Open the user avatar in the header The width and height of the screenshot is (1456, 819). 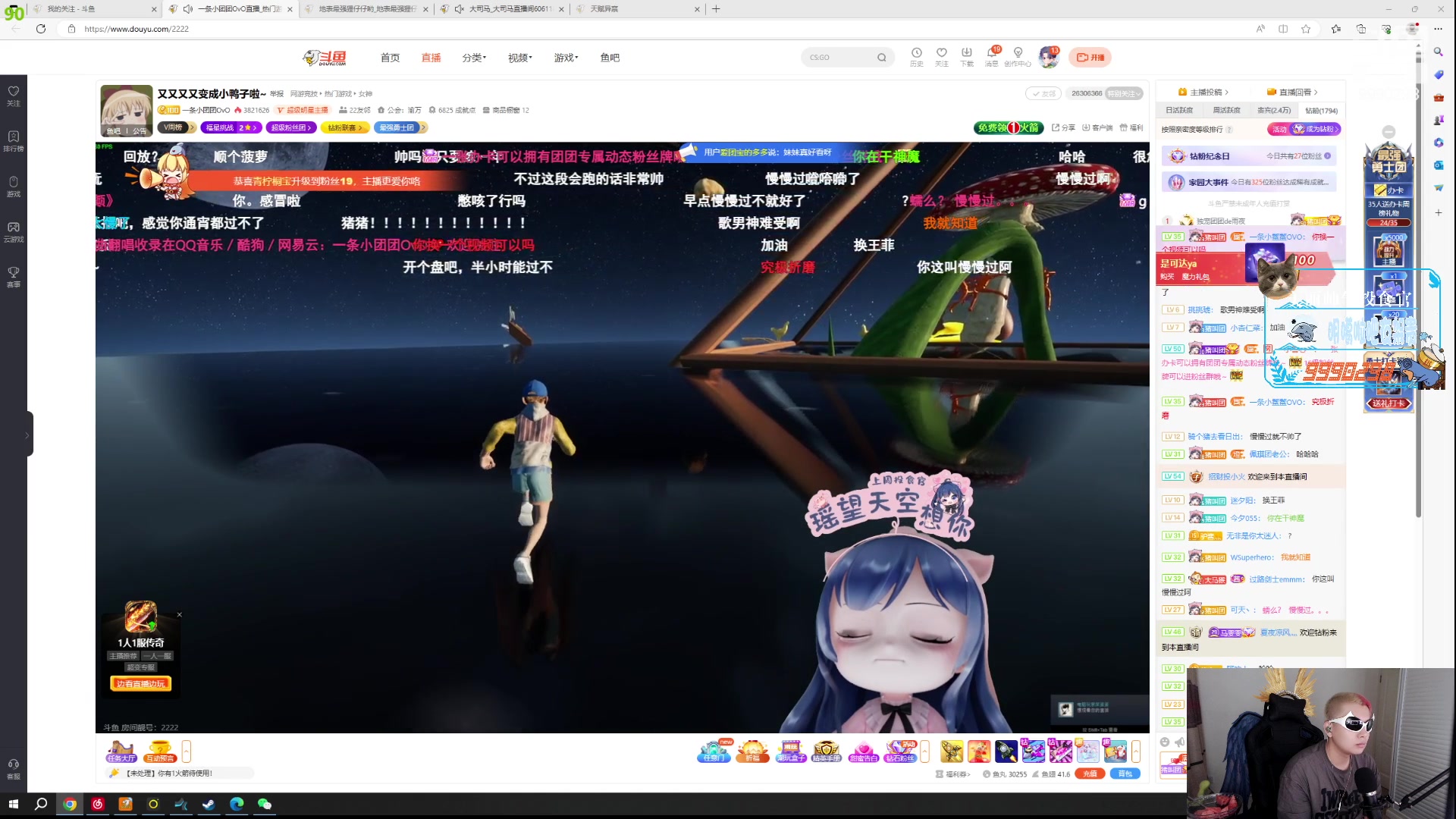[1049, 57]
